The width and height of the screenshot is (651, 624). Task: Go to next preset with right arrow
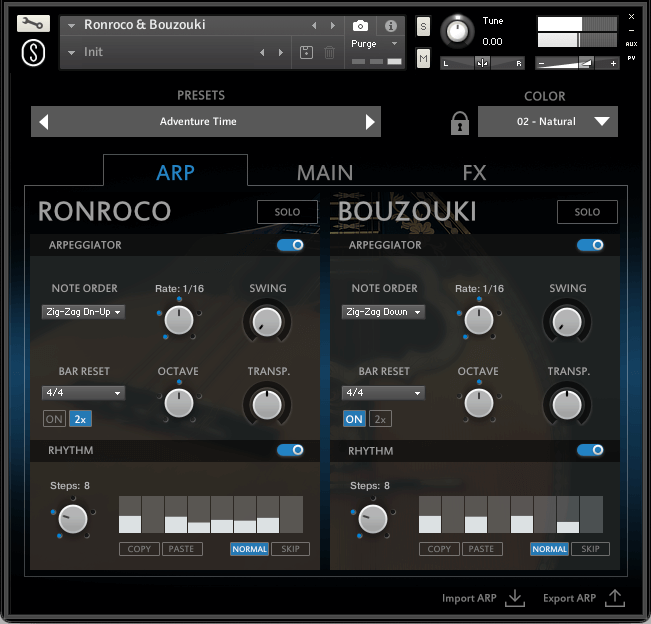coord(370,122)
